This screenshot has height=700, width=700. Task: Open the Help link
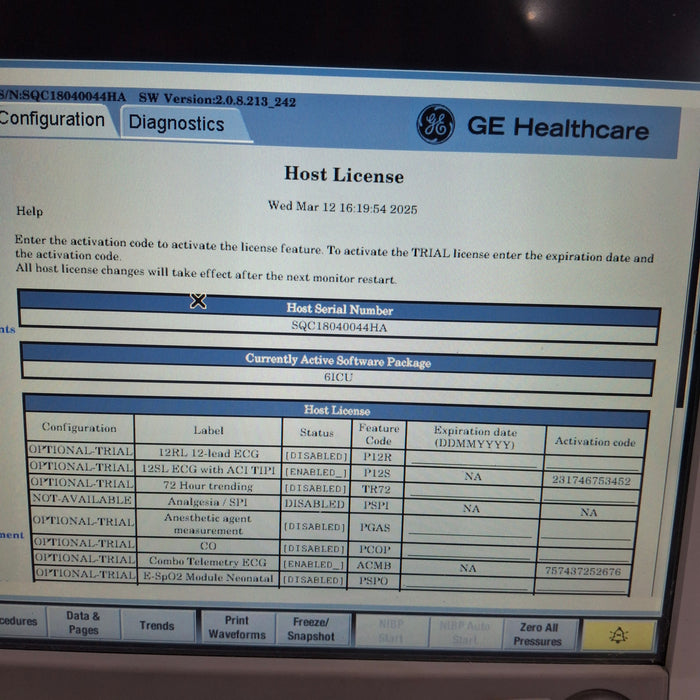coord(29,211)
